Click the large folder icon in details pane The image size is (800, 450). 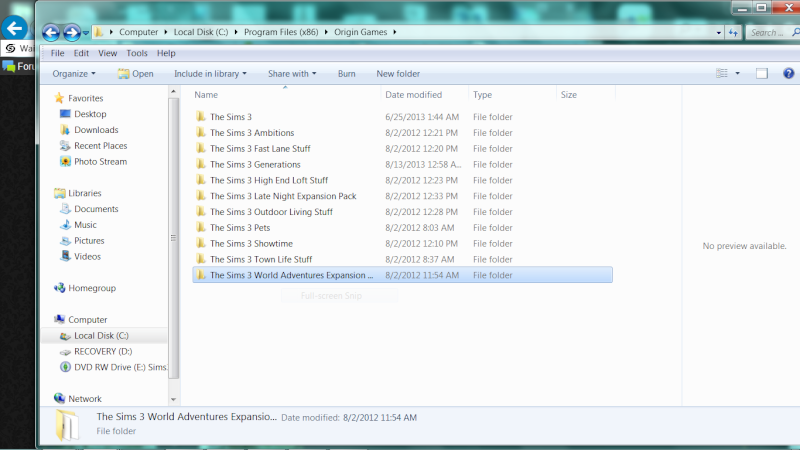[68, 424]
